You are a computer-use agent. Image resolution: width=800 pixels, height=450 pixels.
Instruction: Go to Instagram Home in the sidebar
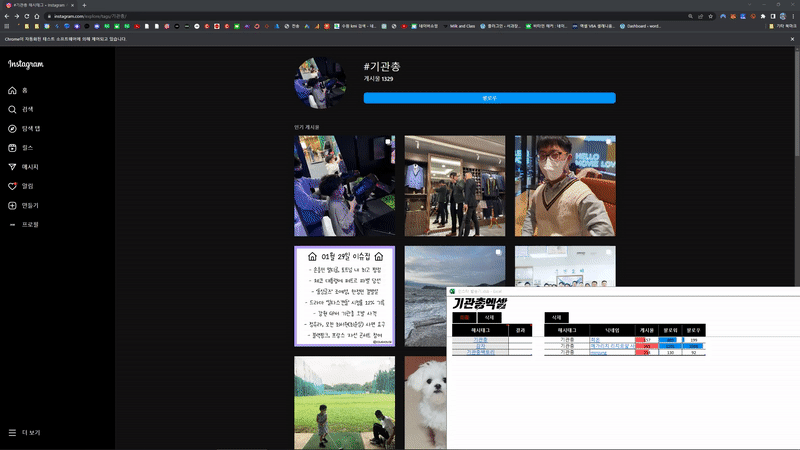pyautogui.click(x=12, y=90)
